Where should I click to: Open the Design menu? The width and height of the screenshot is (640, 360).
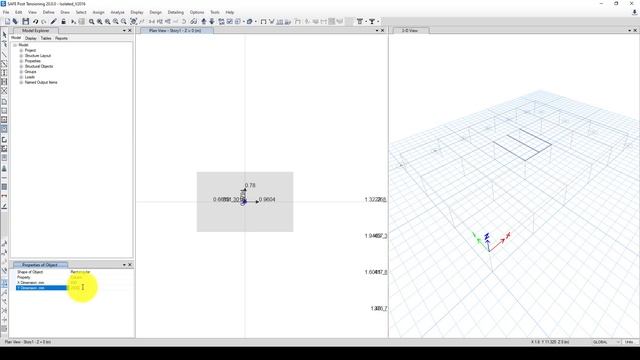point(156,12)
